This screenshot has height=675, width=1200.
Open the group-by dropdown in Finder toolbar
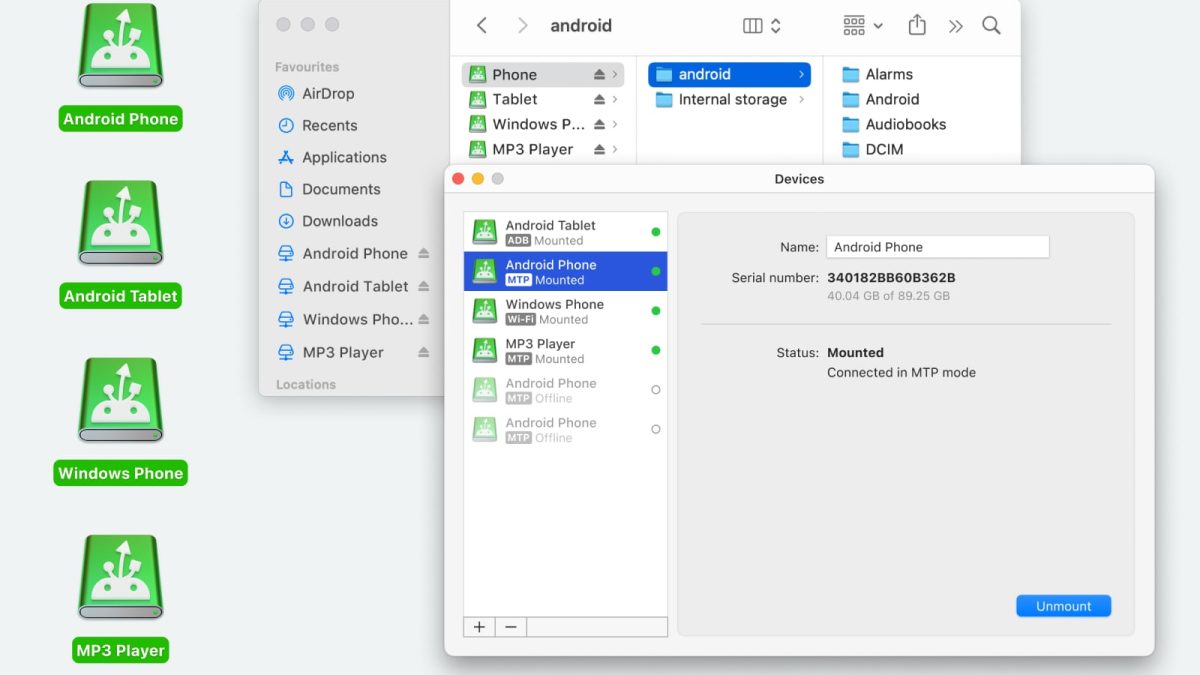(x=862, y=26)
